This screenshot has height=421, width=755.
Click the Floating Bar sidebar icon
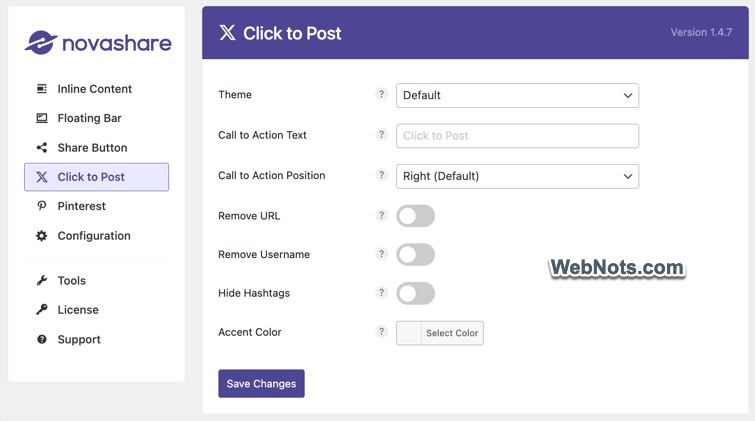tap(42, 118)
